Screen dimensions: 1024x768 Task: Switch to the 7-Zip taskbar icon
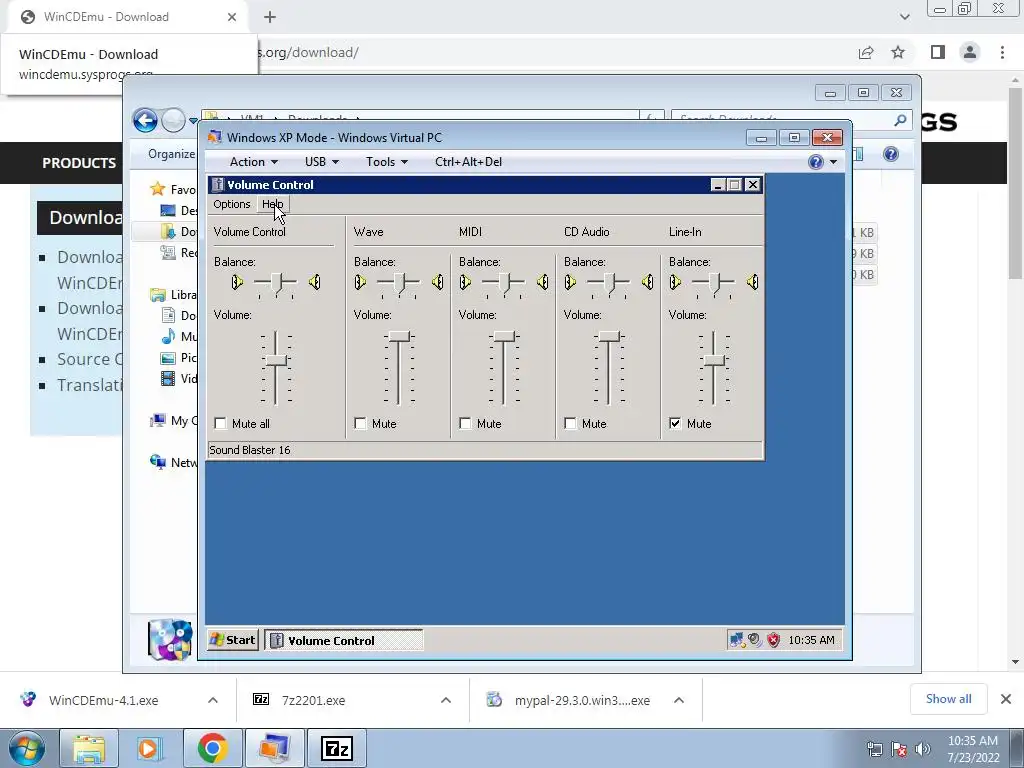pos(338,748)
